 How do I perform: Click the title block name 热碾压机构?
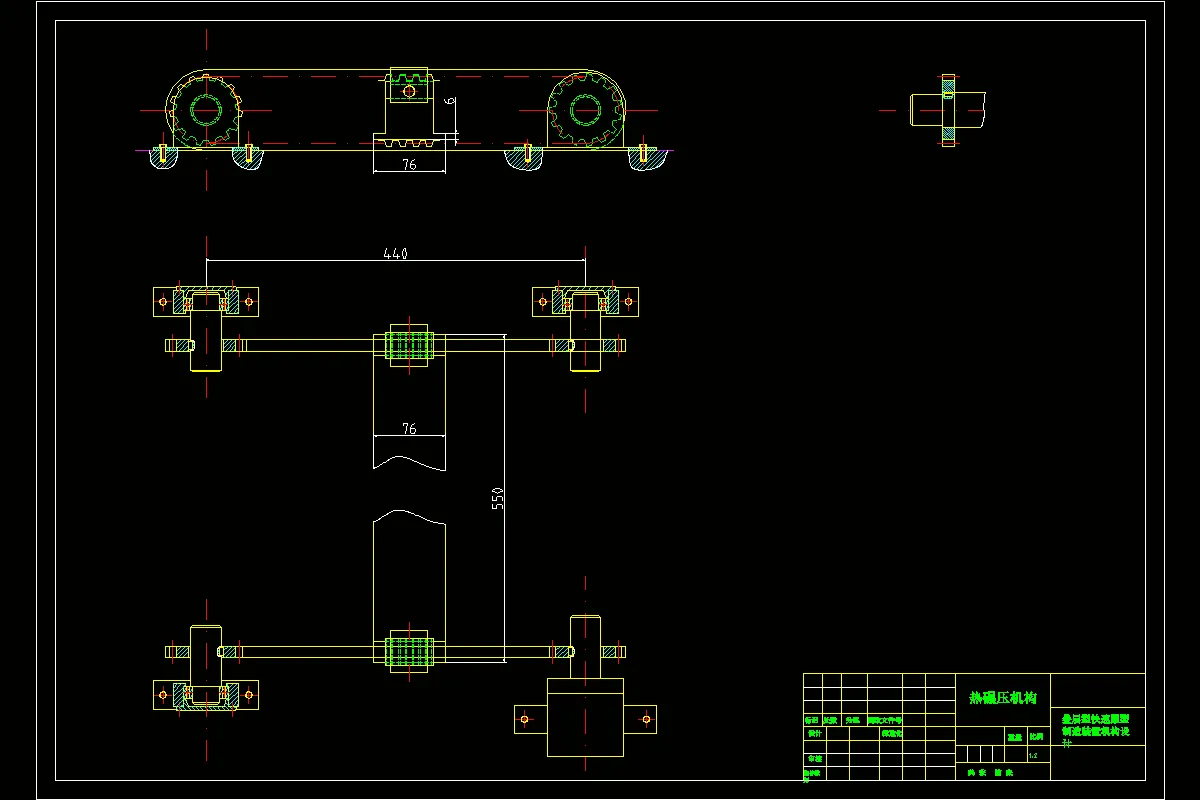[x=1003, y=697]
